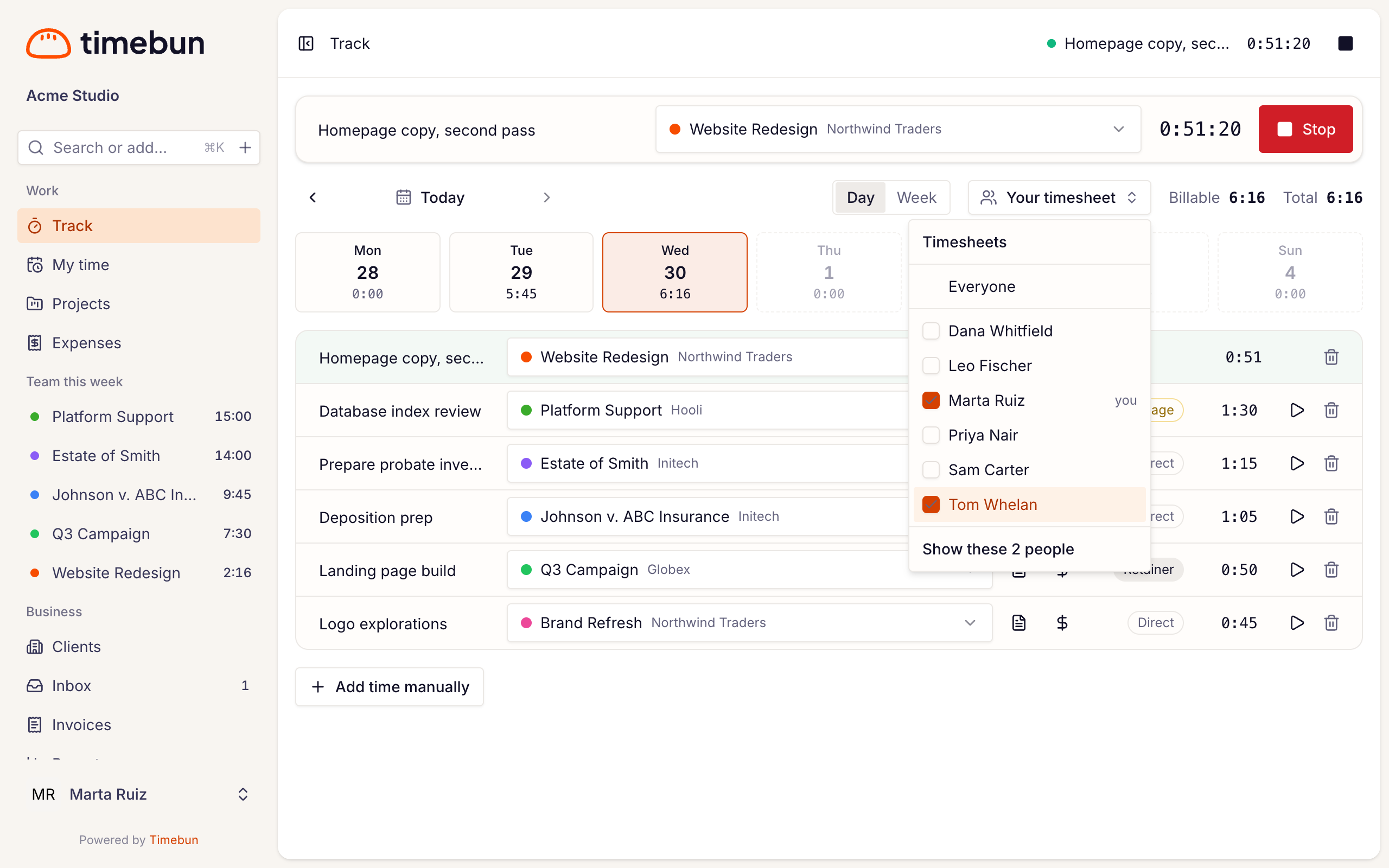Open the Your timesheet selector
Viewport: 1389px width, 868px height.
click(x=1059, y=197)
